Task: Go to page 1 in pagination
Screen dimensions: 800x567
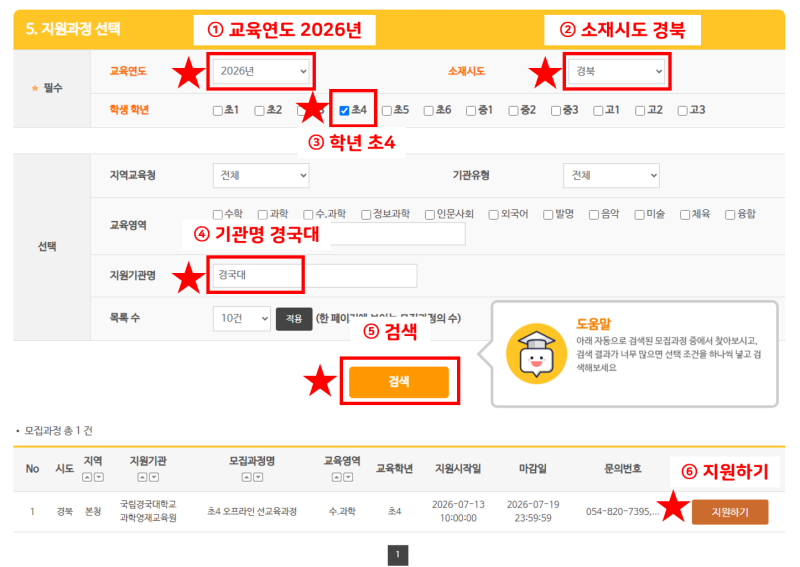Action: [398, 555]
